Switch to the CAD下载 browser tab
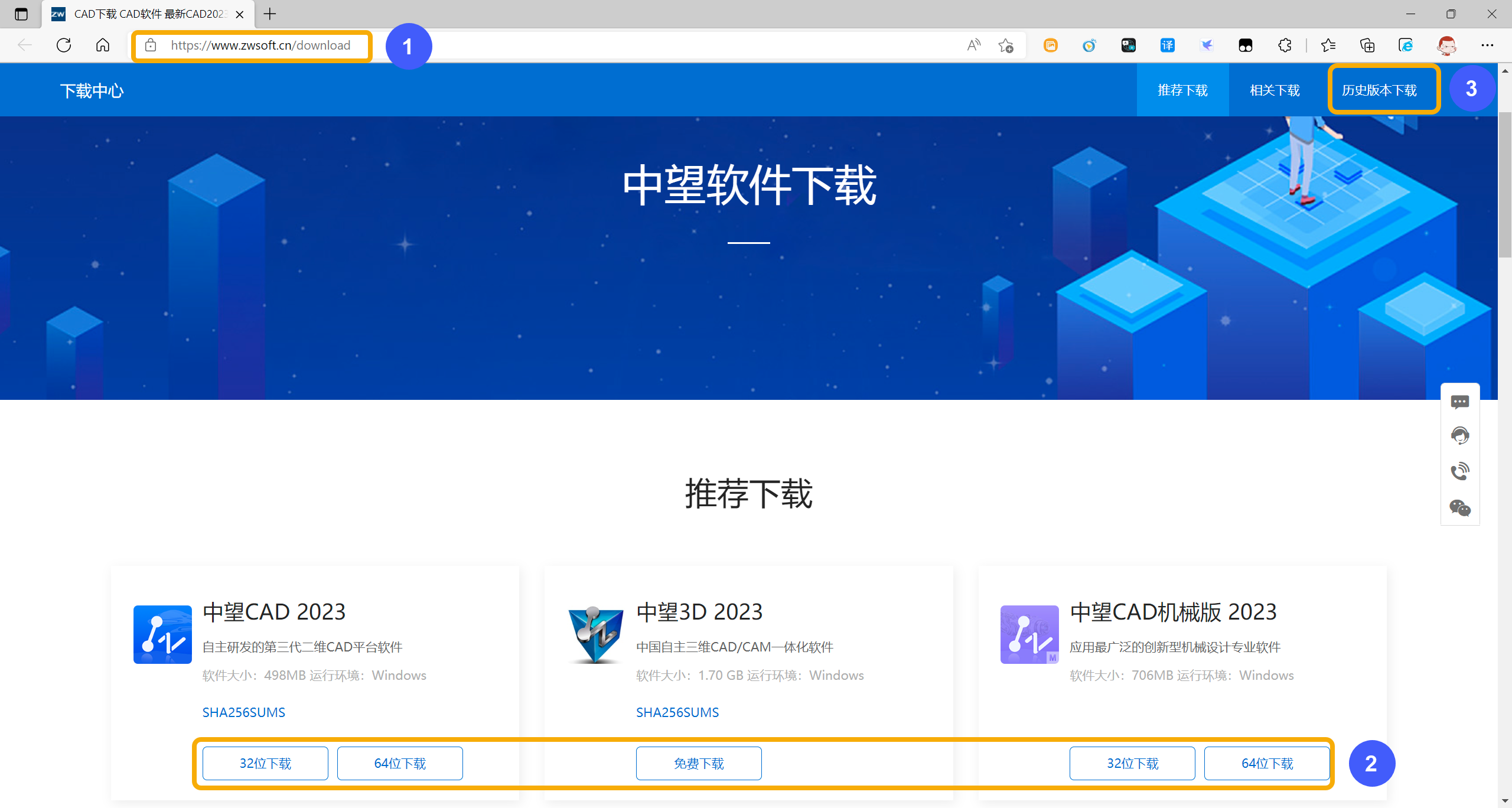The image size is (1512, 808). pos(148,14)
